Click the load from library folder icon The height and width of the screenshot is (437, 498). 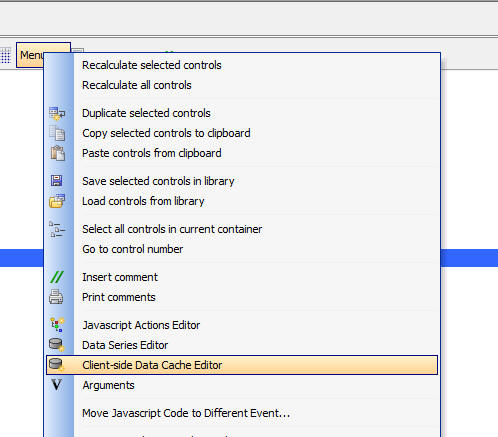pyautogui.click(x=57, y=201)
